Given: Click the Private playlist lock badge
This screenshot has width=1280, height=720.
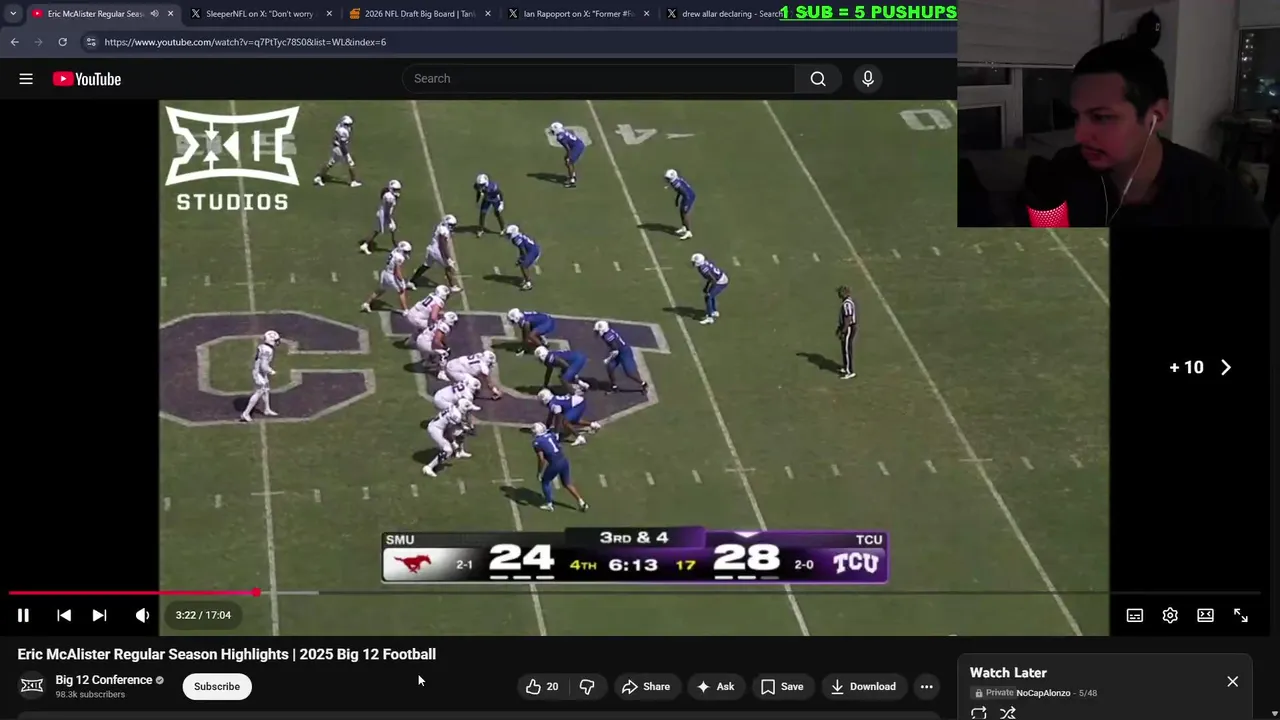Looking at the screenshot, I should point(992,693).
